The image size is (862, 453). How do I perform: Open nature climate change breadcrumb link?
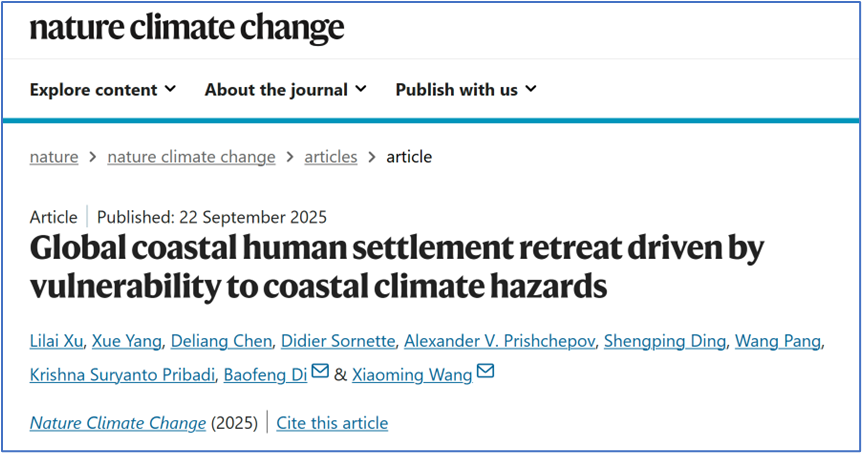point(191,157)
